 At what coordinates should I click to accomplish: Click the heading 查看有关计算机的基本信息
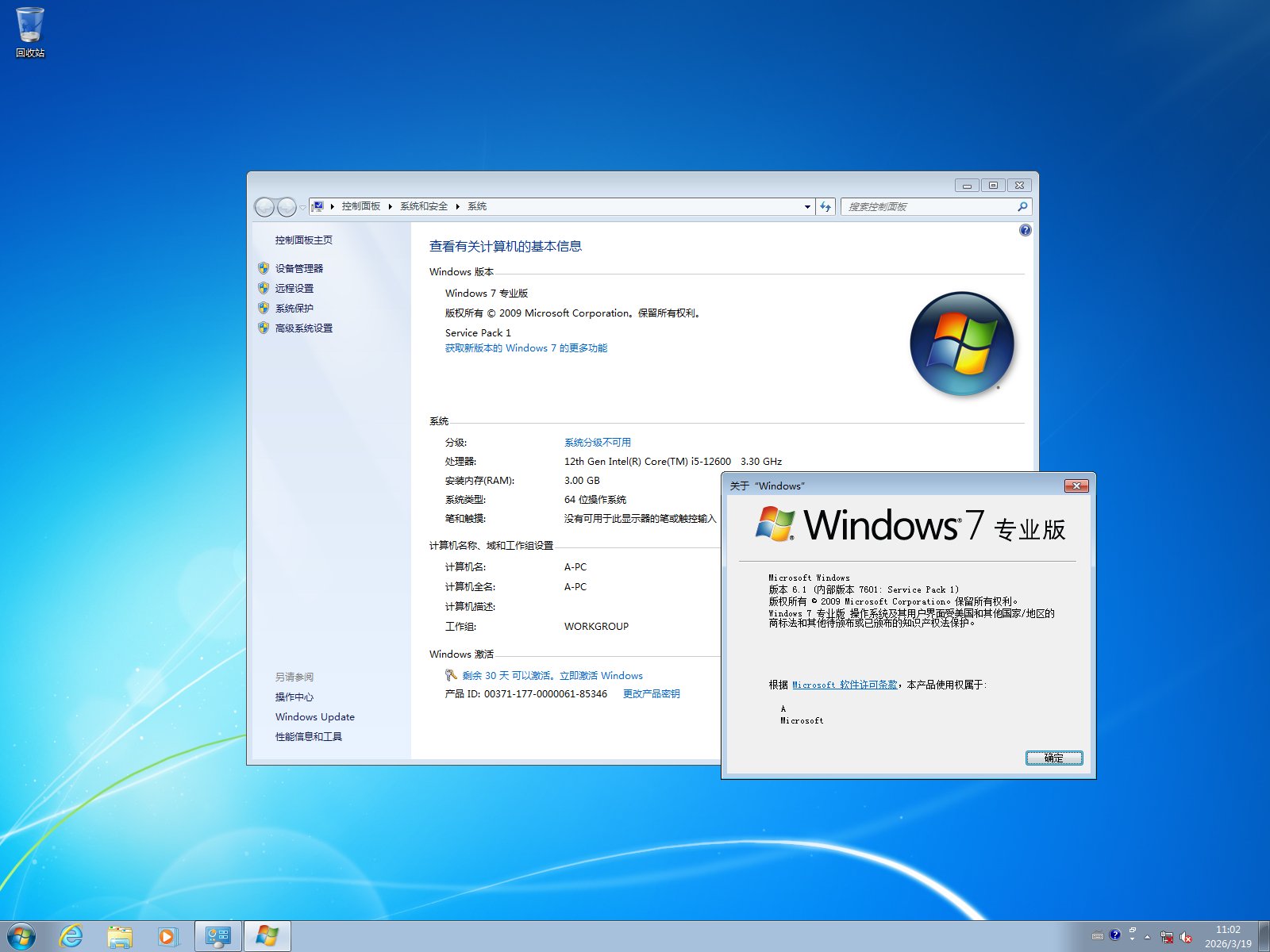click(506, 247)
